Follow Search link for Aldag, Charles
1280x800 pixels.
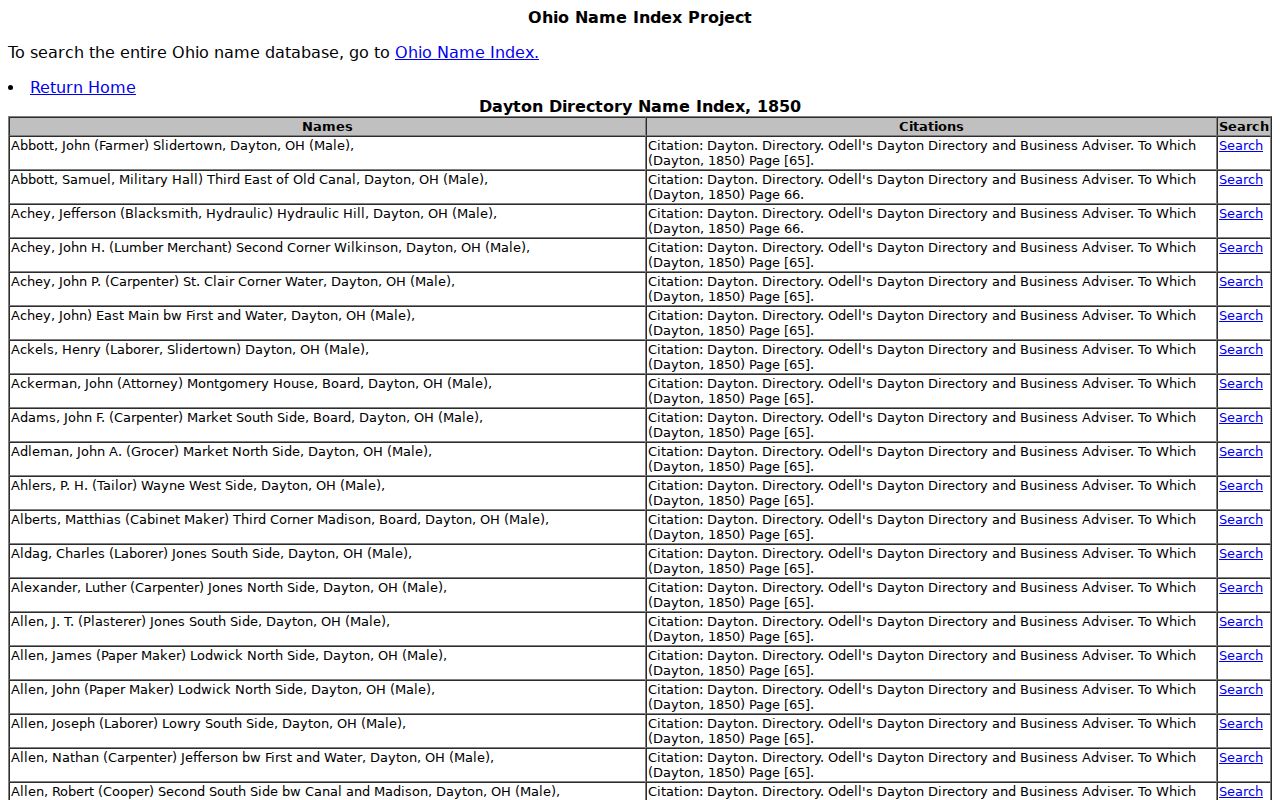[1241, 554]
